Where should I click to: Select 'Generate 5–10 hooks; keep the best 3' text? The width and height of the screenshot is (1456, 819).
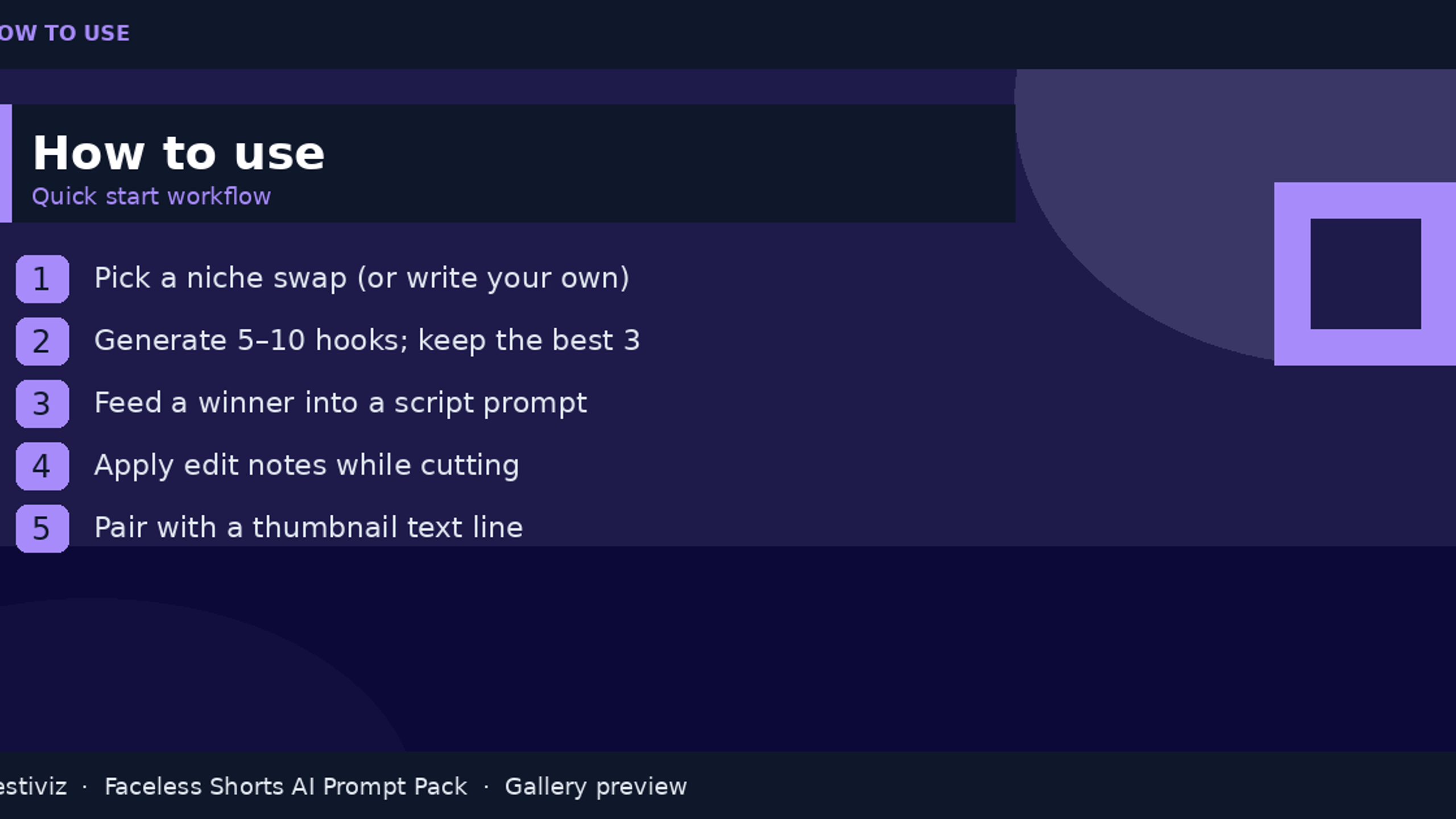point(367,340)
